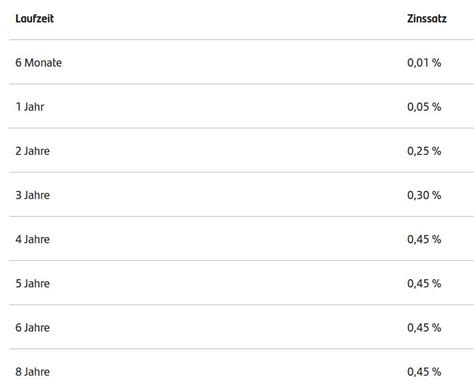Select the 2 Jahre row label
The image size is (474, 392).
point(32,151)
